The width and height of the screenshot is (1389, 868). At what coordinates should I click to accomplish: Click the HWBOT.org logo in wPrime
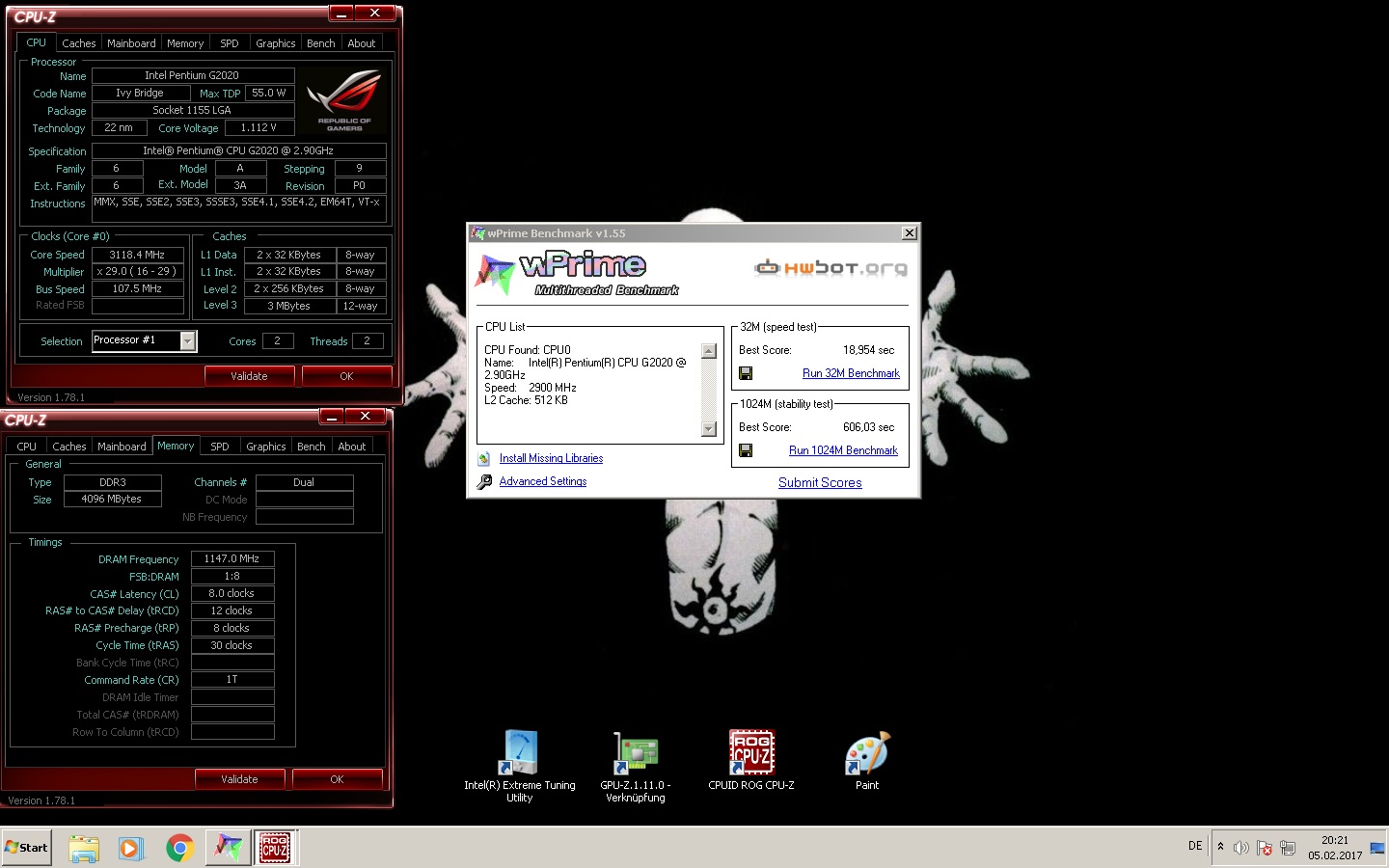831,267
